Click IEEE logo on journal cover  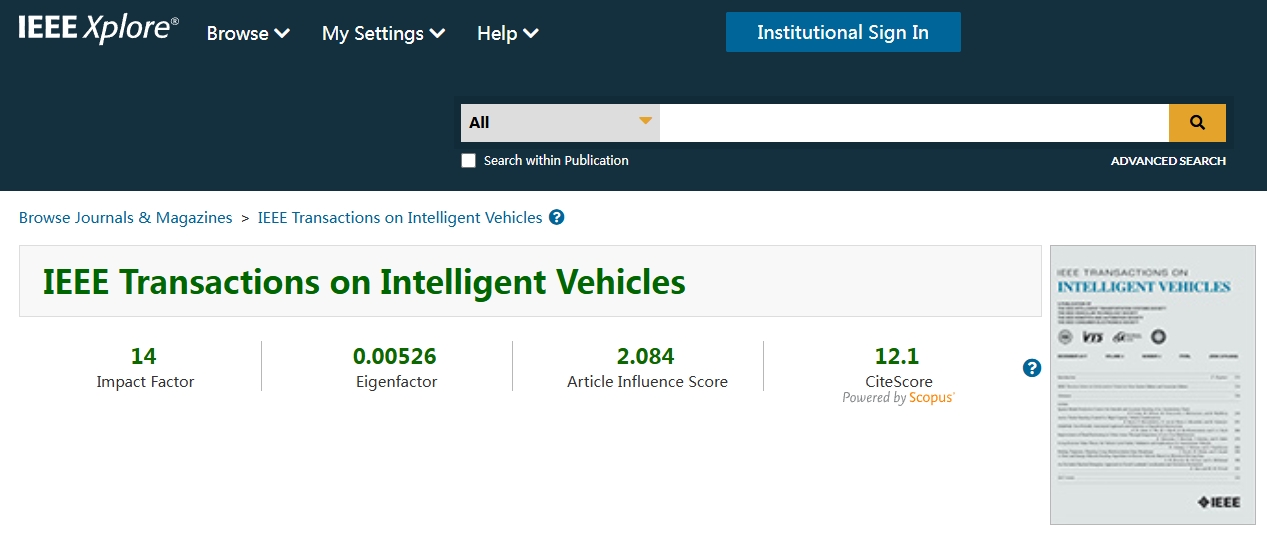click(1218, 502)
